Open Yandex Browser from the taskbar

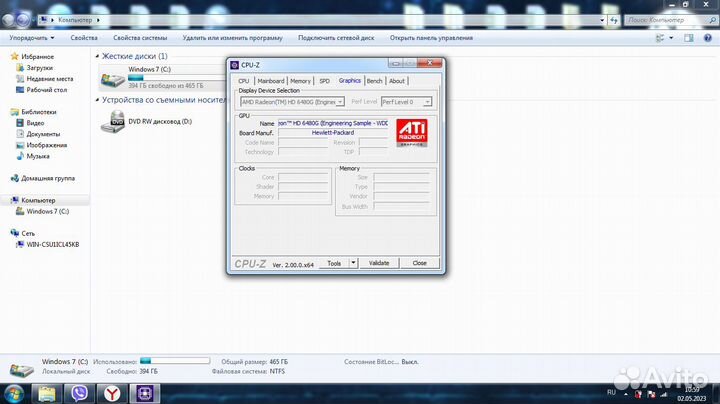(114, 393)
